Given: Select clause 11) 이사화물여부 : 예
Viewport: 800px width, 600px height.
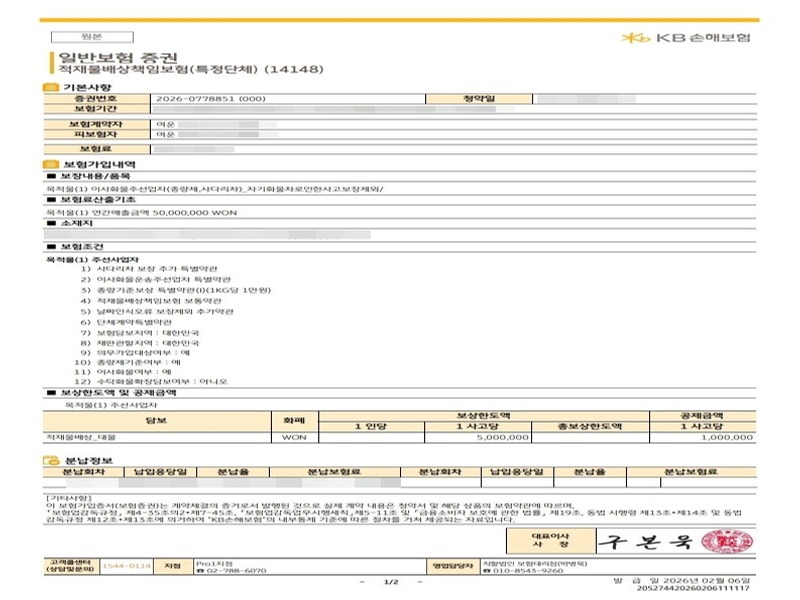Looking at the screenshot, I should pyautogui.click(x=123, y=372).
